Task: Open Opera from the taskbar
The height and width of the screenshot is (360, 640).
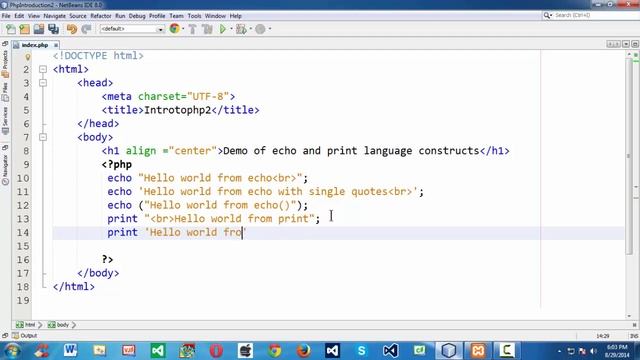Action: (216, 351)
